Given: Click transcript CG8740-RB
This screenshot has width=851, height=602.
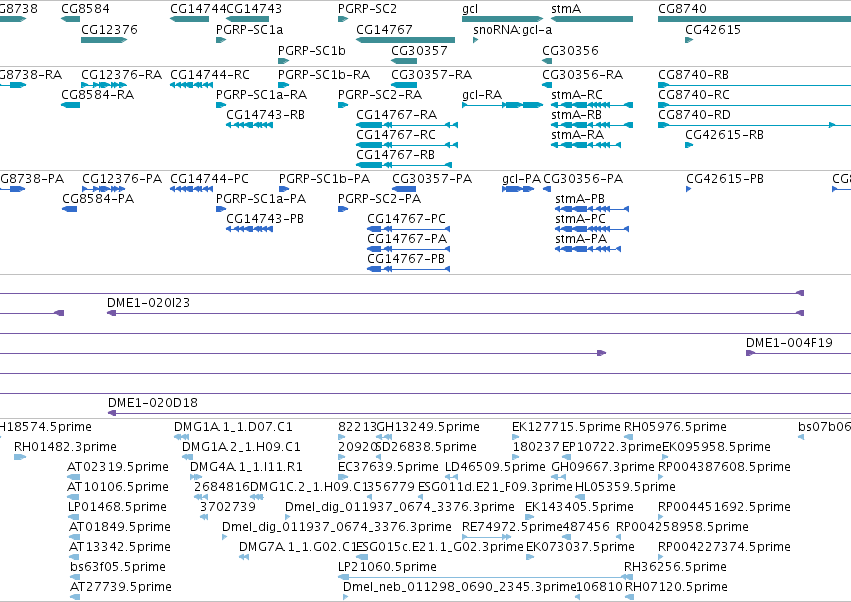Looking at the screenshot, I should (x=693, y=74).
